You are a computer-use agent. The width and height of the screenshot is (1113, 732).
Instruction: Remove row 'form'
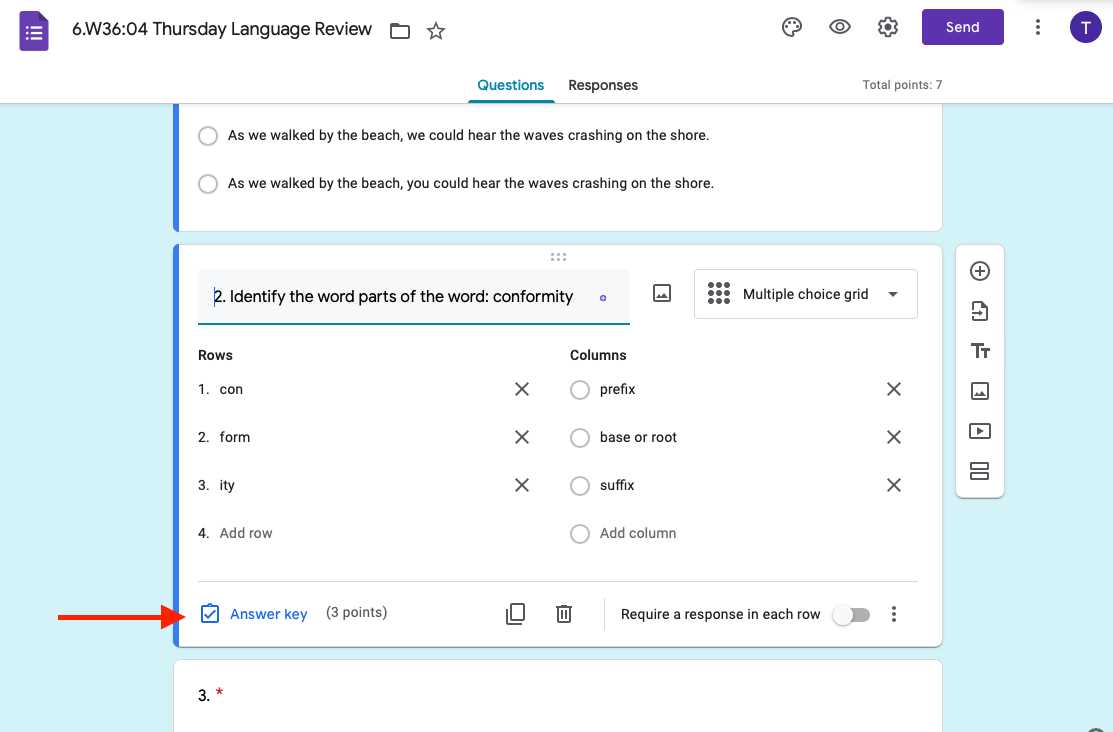click(x=522, y=437)
